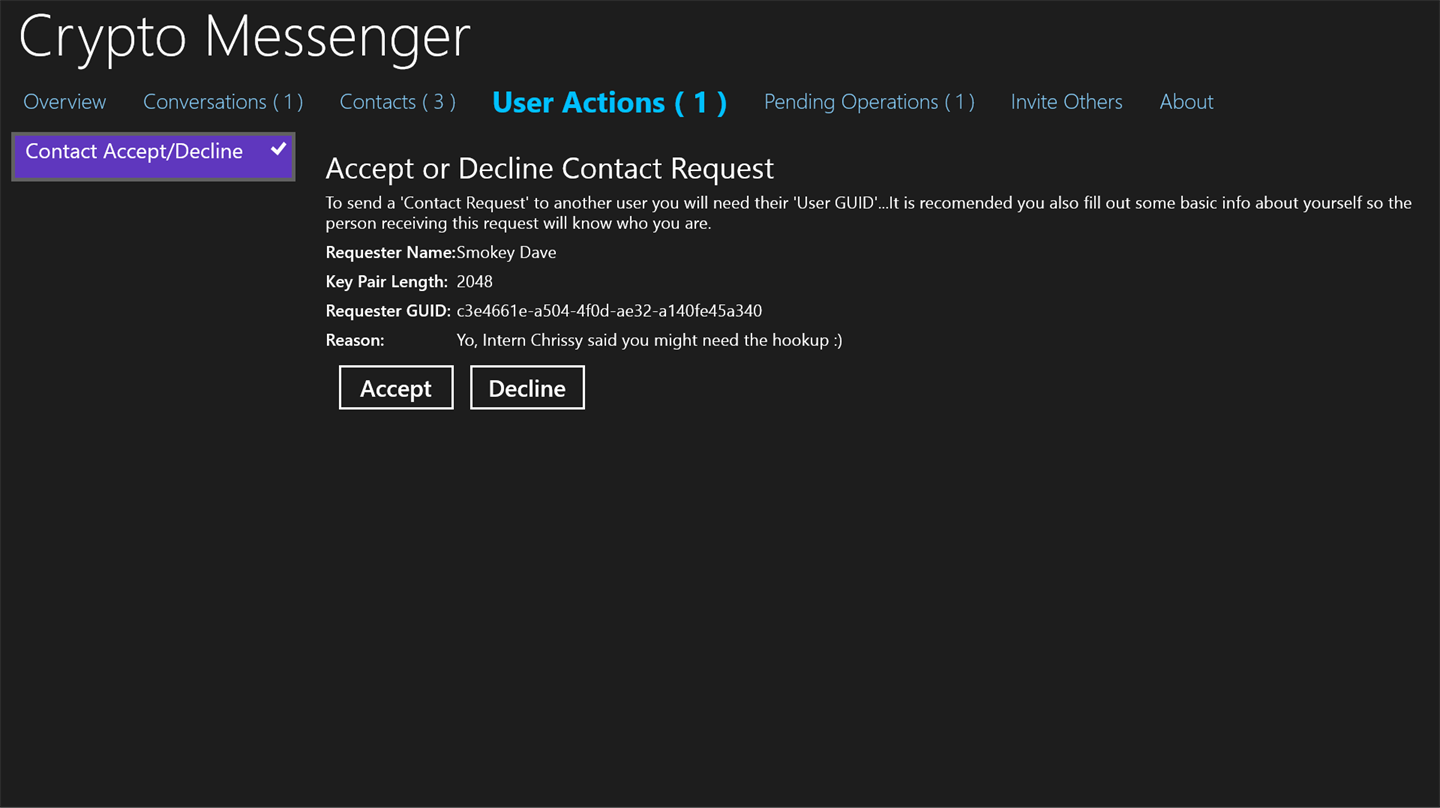Image resolution: width=1440 pixels, height=808 pixels.
Task: Open the About tab
Action: 1186,102
